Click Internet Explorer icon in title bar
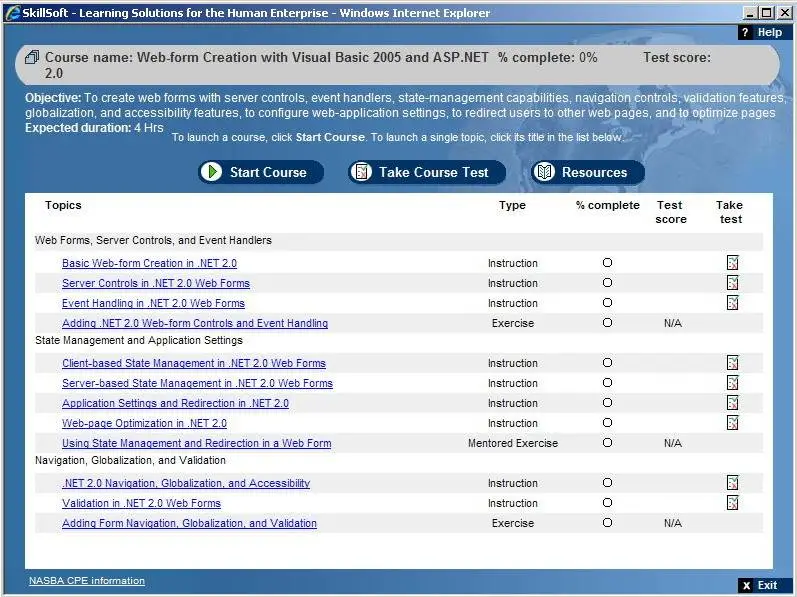797x597 pixels. pyautogui.click(x=12, y=13)
